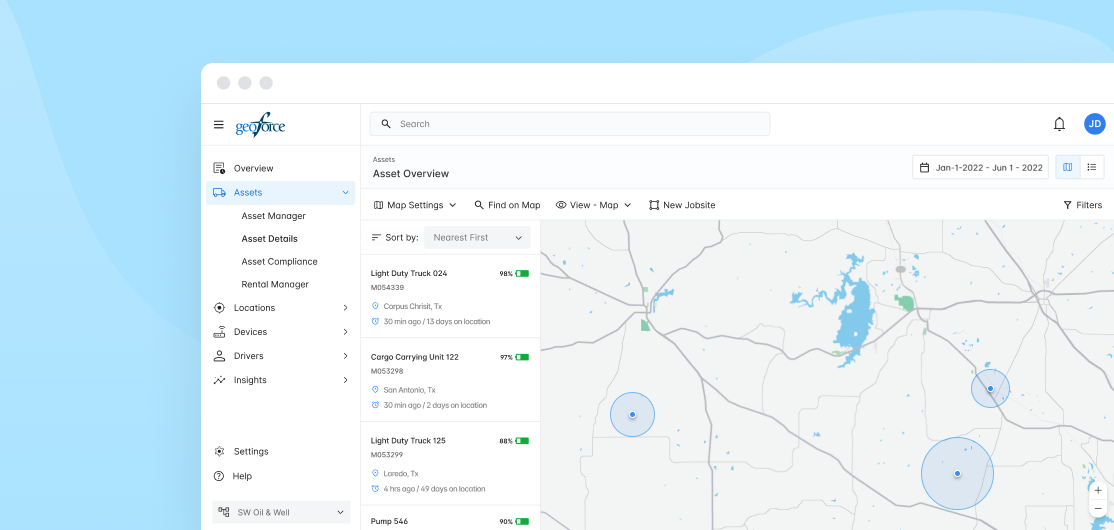
Task: Select Asset Manager in sidebar
Action: (273, 216)
